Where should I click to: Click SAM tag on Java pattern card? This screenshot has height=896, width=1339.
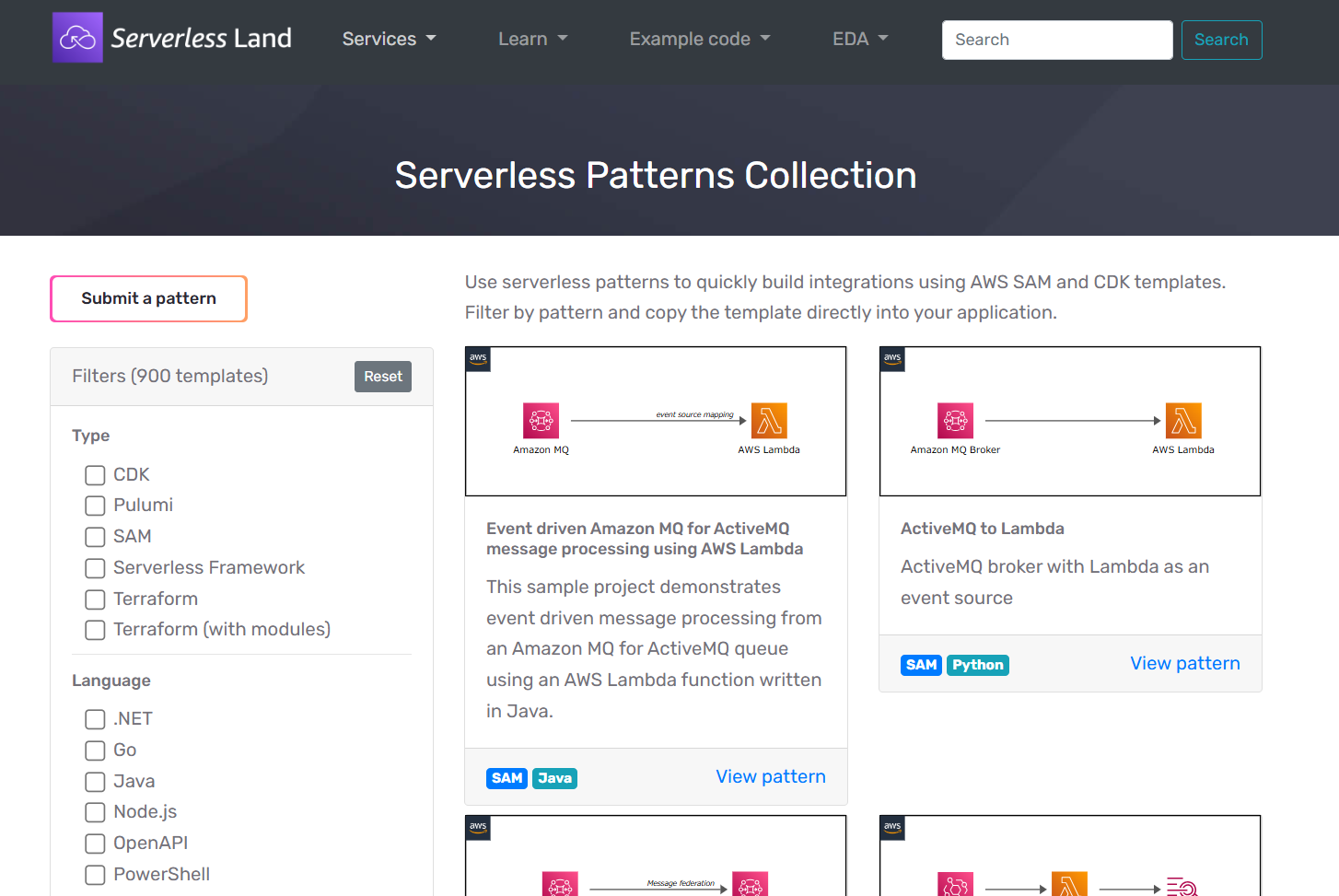(x=507, y=778)
